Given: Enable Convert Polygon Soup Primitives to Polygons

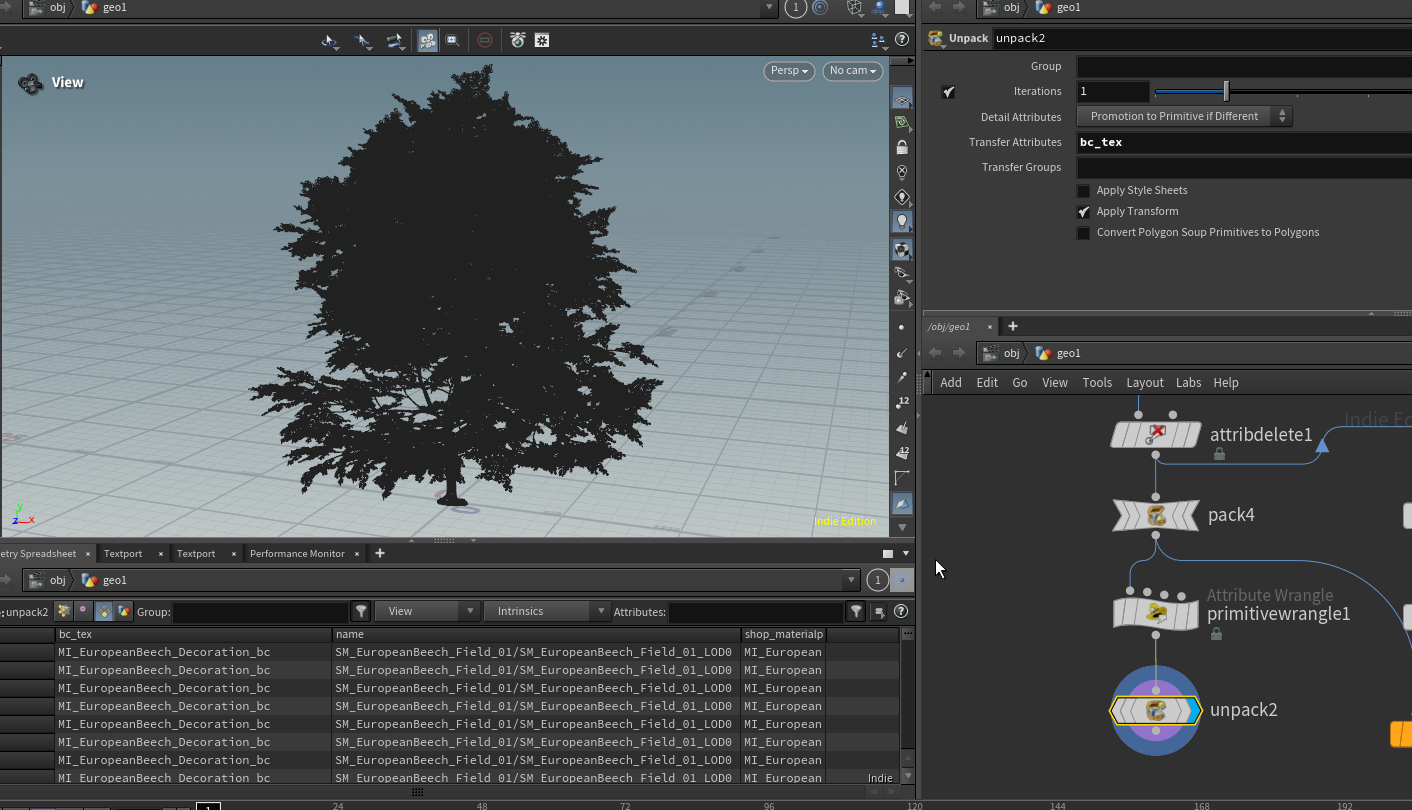Looking at the screenshot, I should click(x=1083, y=233).
